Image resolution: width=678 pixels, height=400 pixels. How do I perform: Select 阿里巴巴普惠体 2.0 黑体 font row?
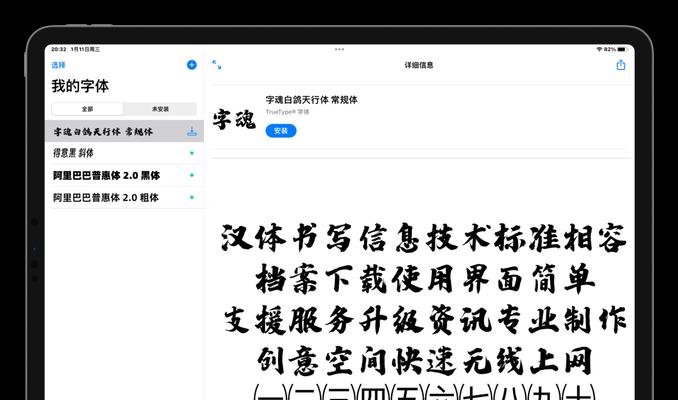coord(124,175)
